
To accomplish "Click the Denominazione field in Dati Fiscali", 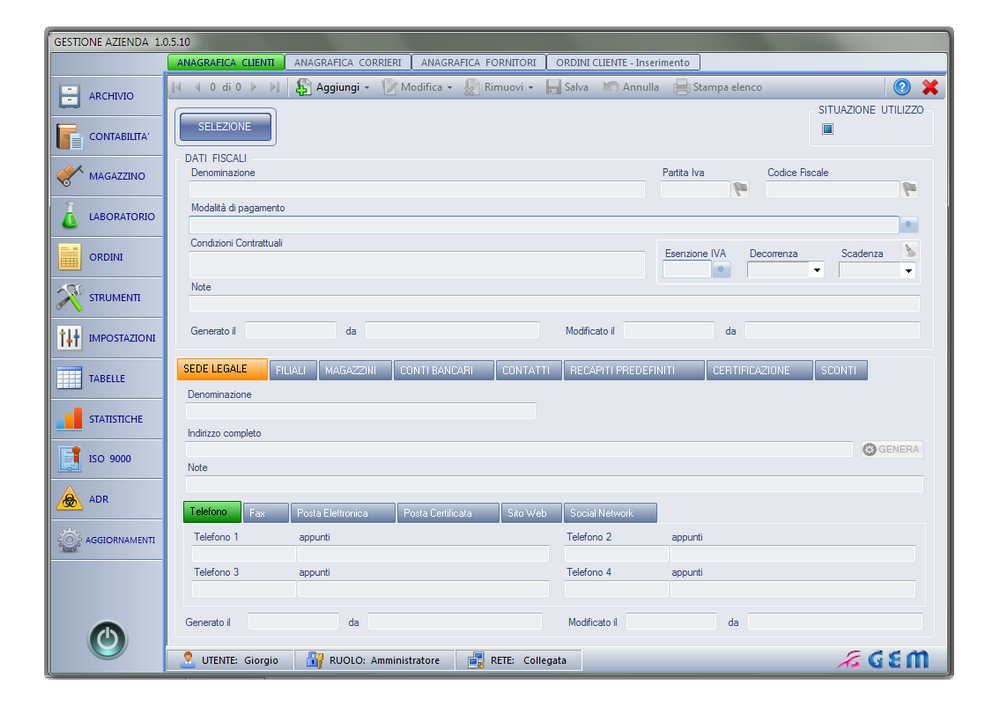I will click(417, 189).
